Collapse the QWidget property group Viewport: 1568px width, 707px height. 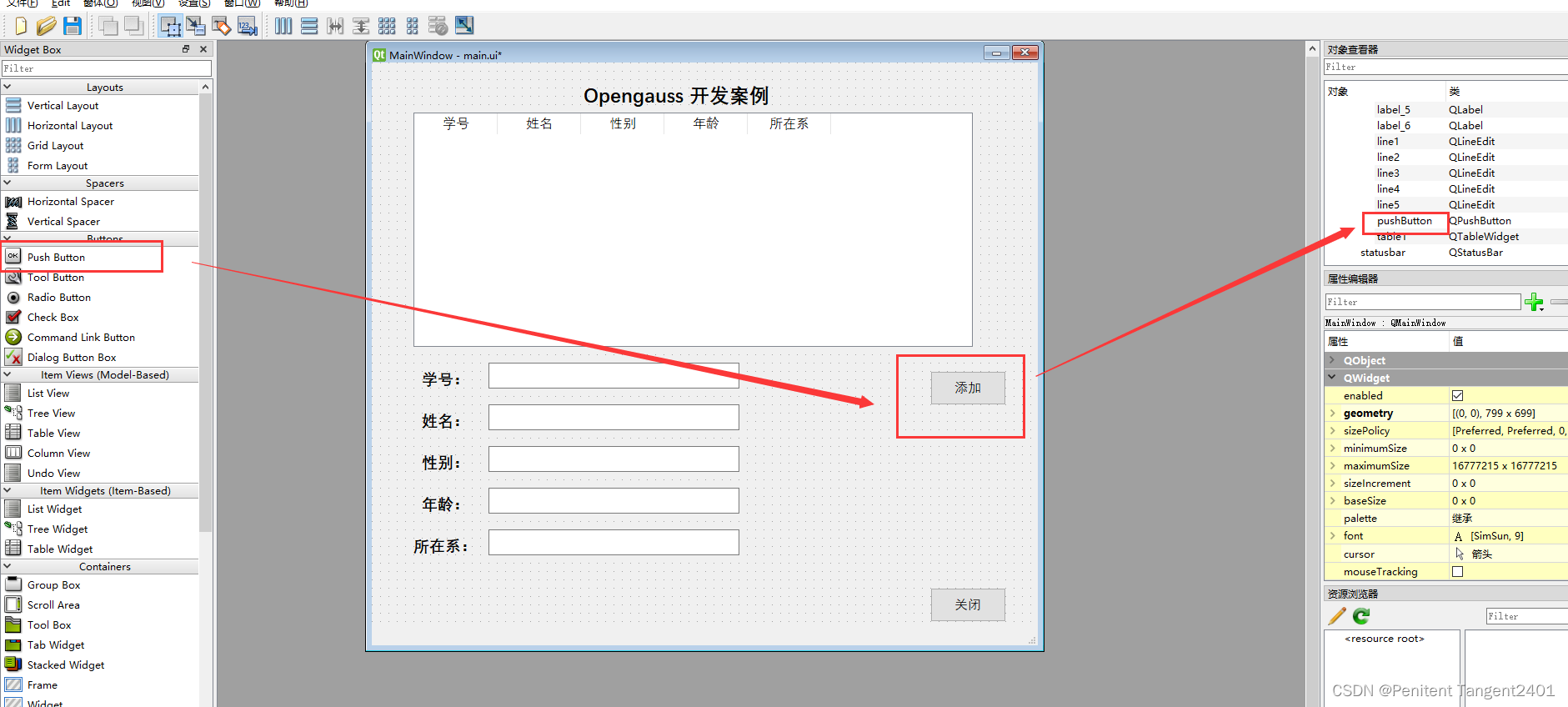pos(1332,378)
